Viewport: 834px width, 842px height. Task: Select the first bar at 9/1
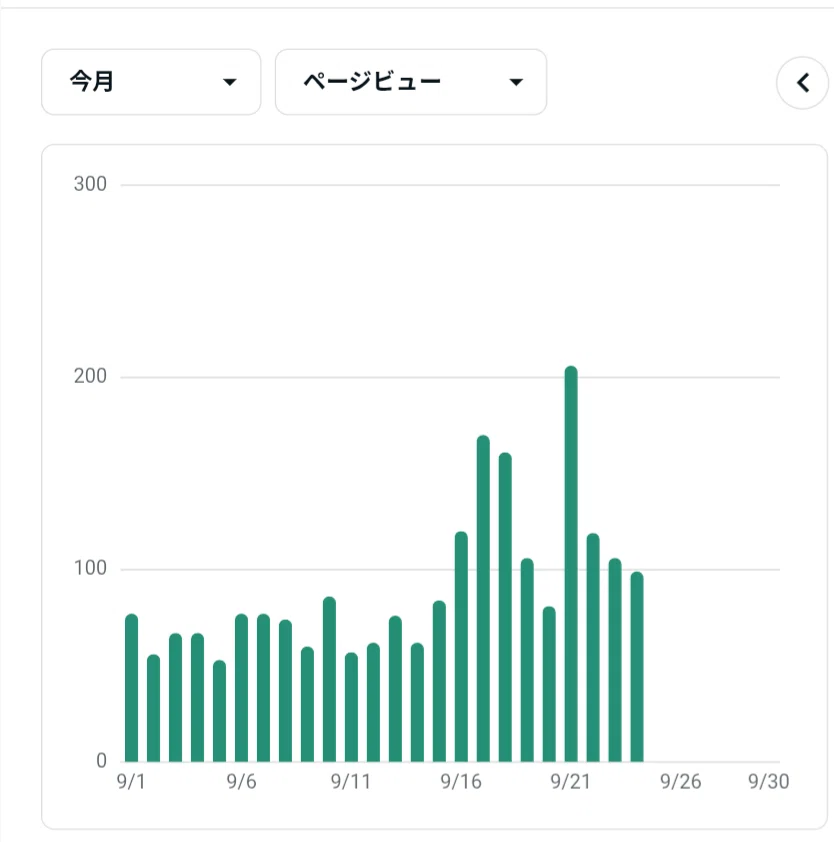(x=132, y=688)
